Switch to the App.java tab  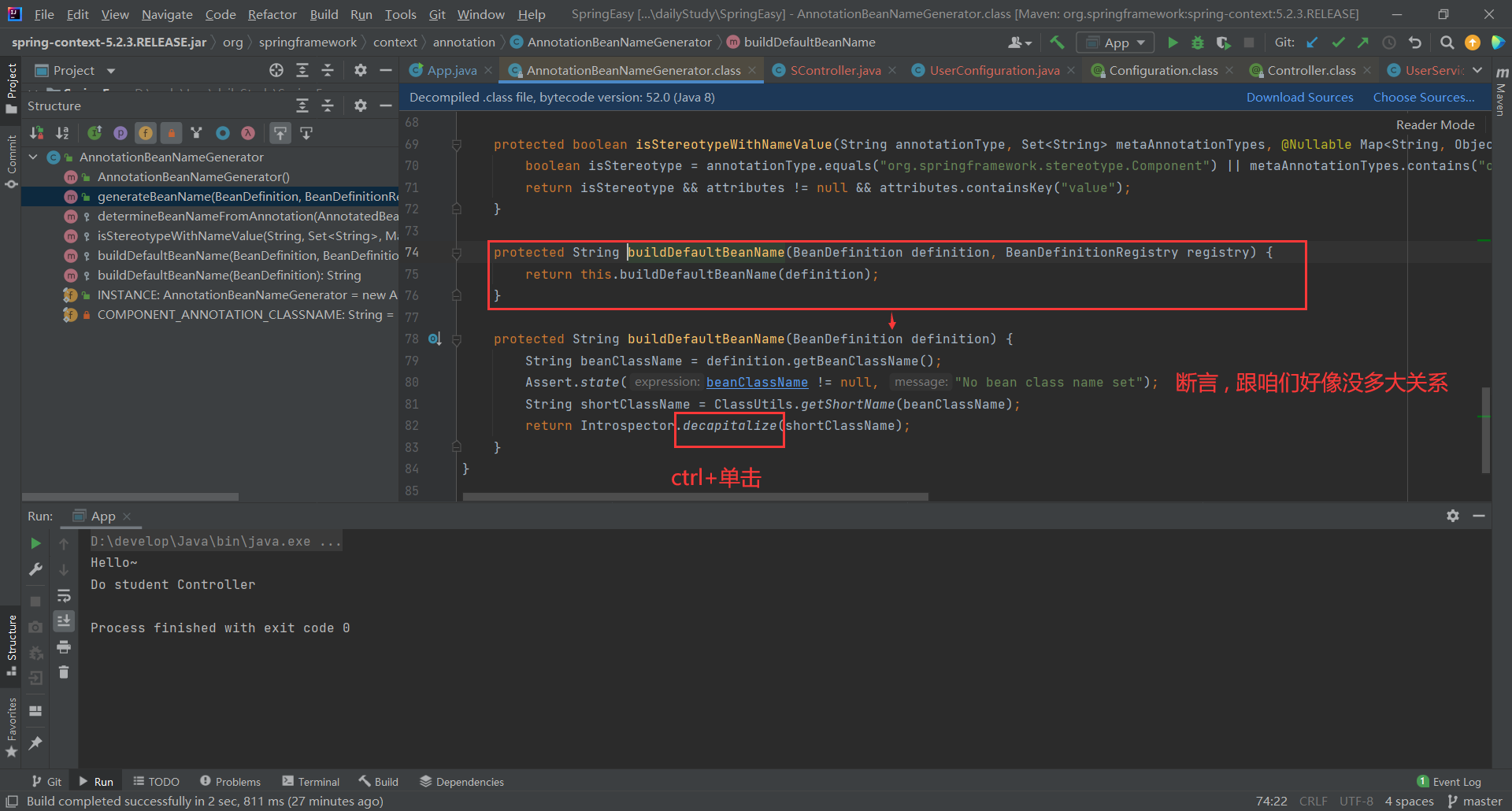pyautogui.click(x=443, y=70)
